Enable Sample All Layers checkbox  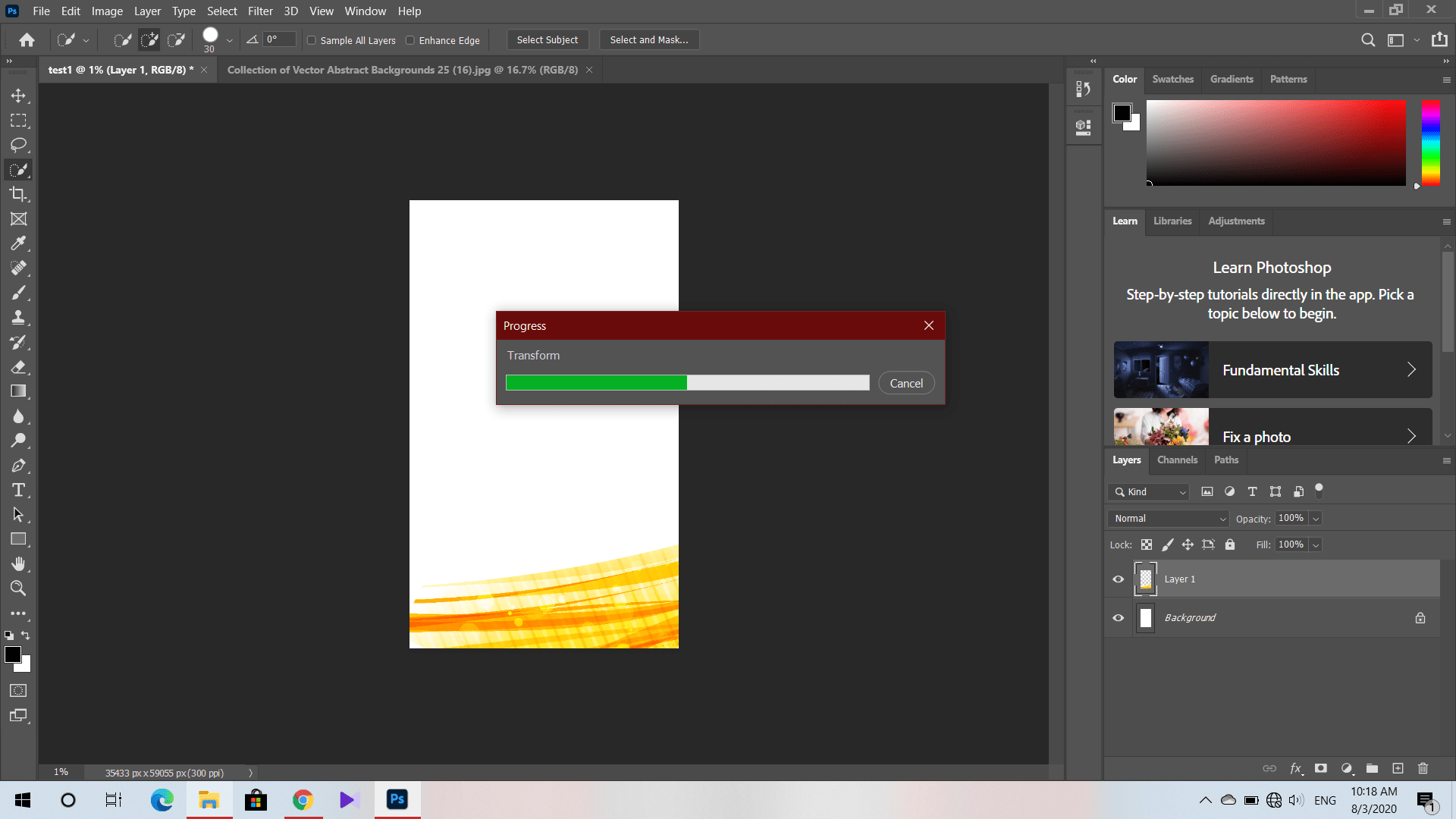pyautogui.click(x=312, y=40)
